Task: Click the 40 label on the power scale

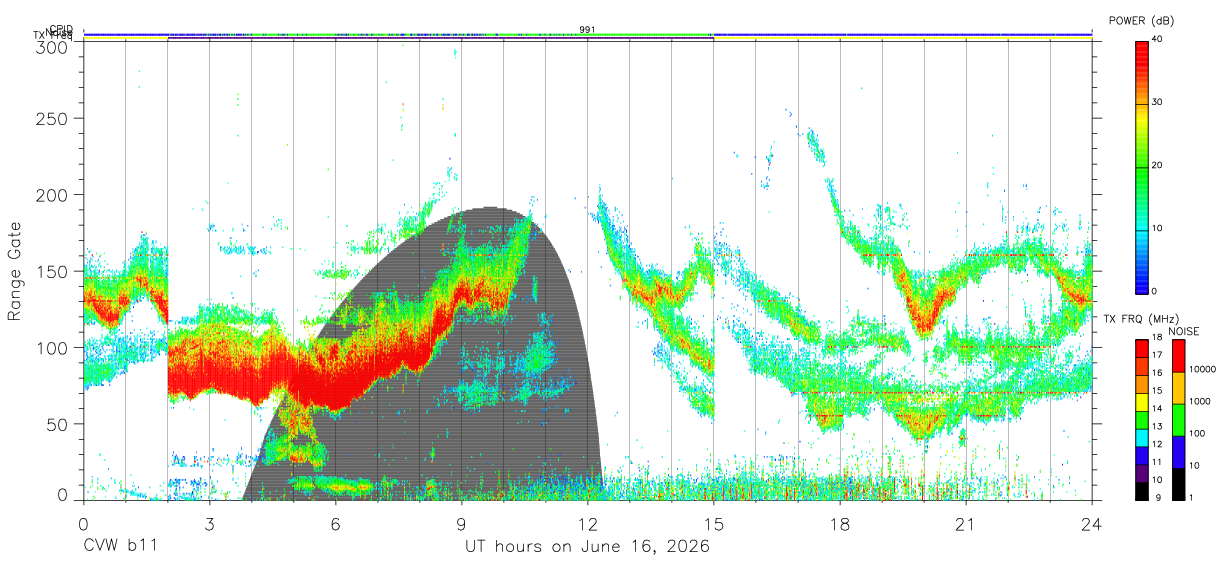Action: coord(1157,40)
